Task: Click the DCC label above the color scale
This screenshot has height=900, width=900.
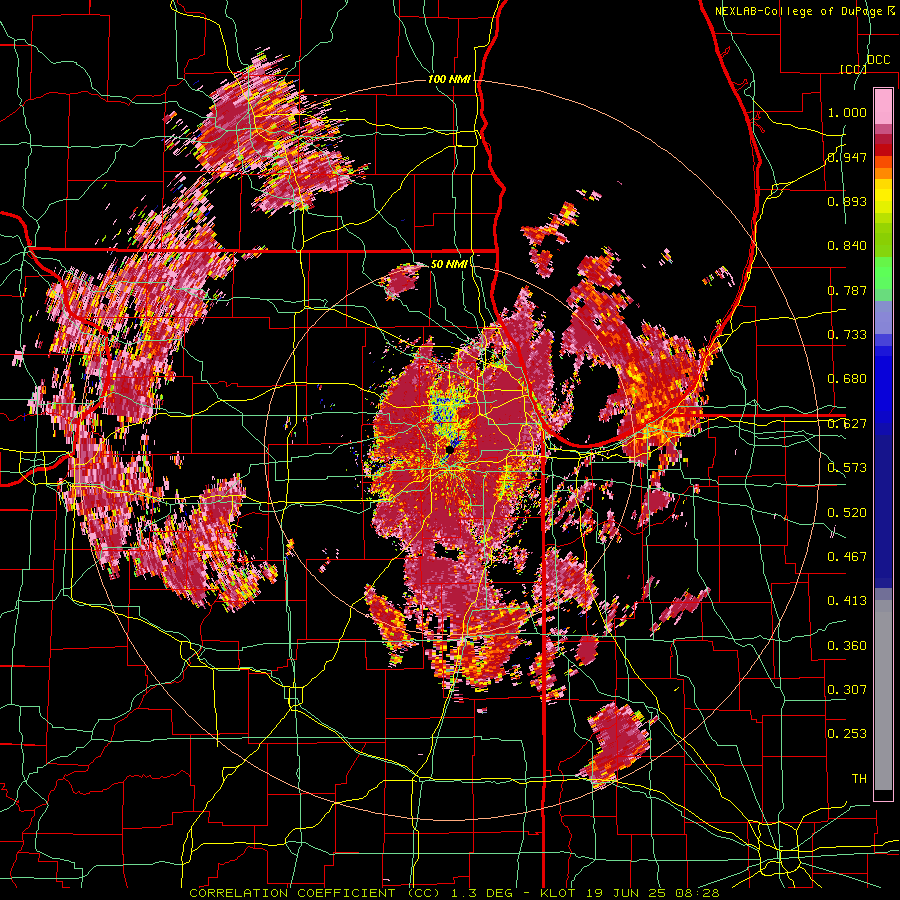Action: tap(879, 60)
